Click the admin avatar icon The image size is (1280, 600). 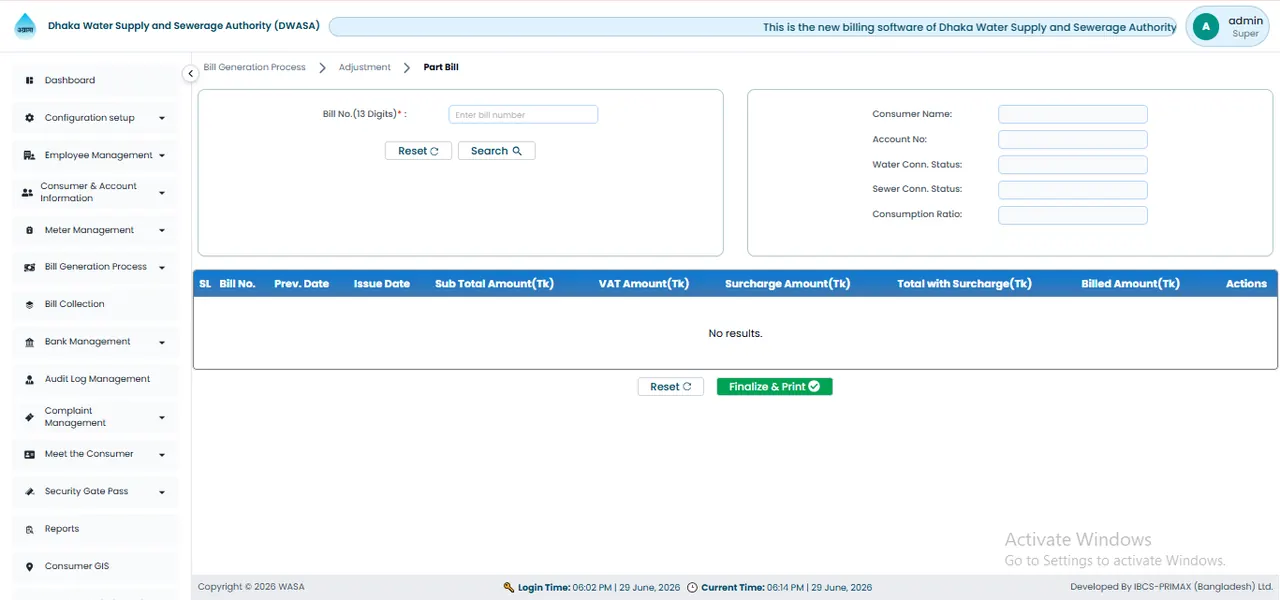(1206, 27)
